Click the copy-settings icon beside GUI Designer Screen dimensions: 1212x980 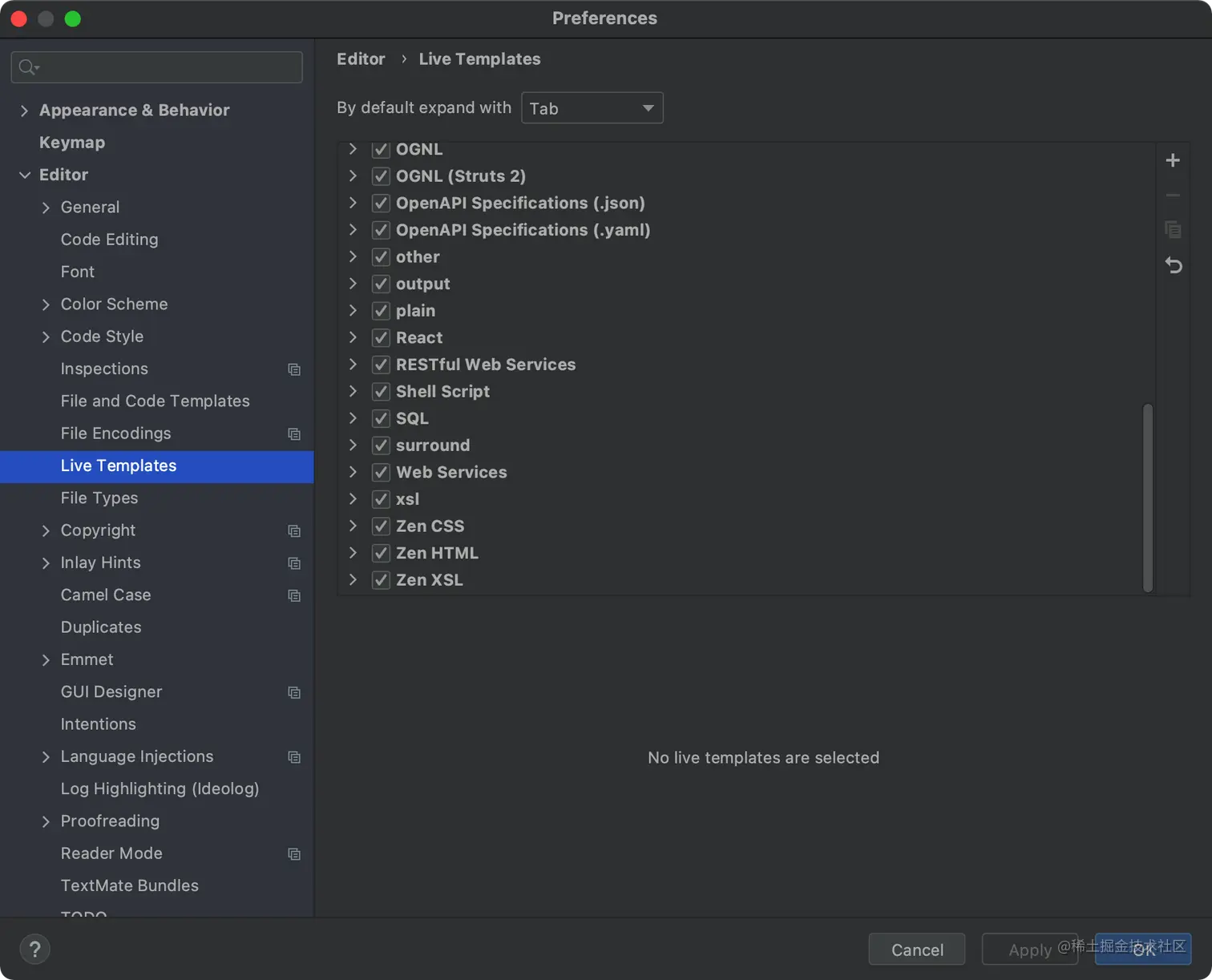294,692
